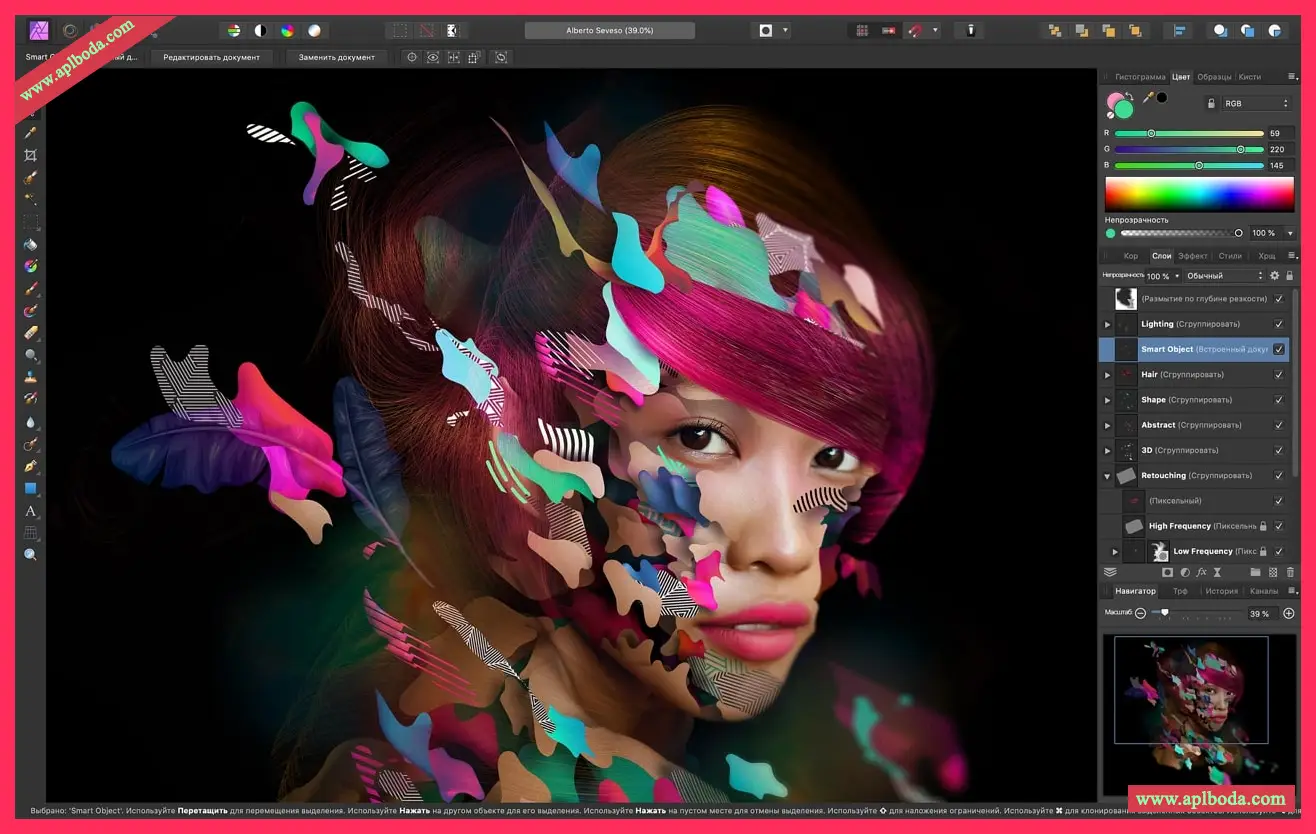Choose the Clone Stamp tool

coord(31,377)
